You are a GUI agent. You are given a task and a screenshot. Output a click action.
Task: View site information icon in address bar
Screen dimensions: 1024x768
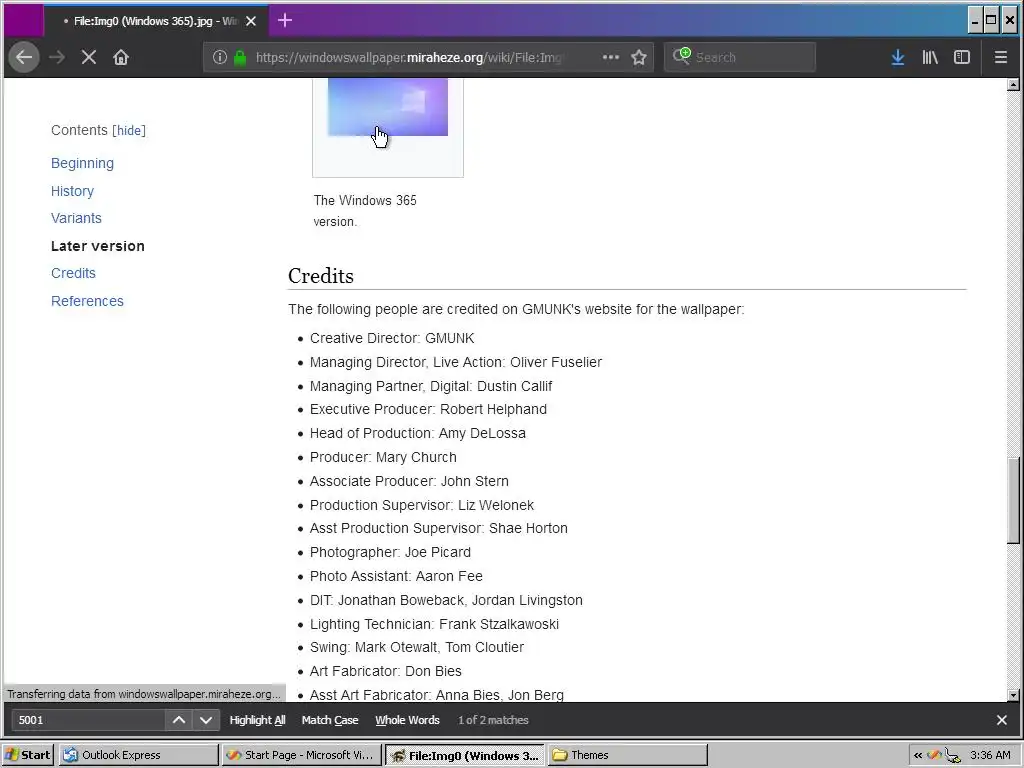tap(220, 57)
